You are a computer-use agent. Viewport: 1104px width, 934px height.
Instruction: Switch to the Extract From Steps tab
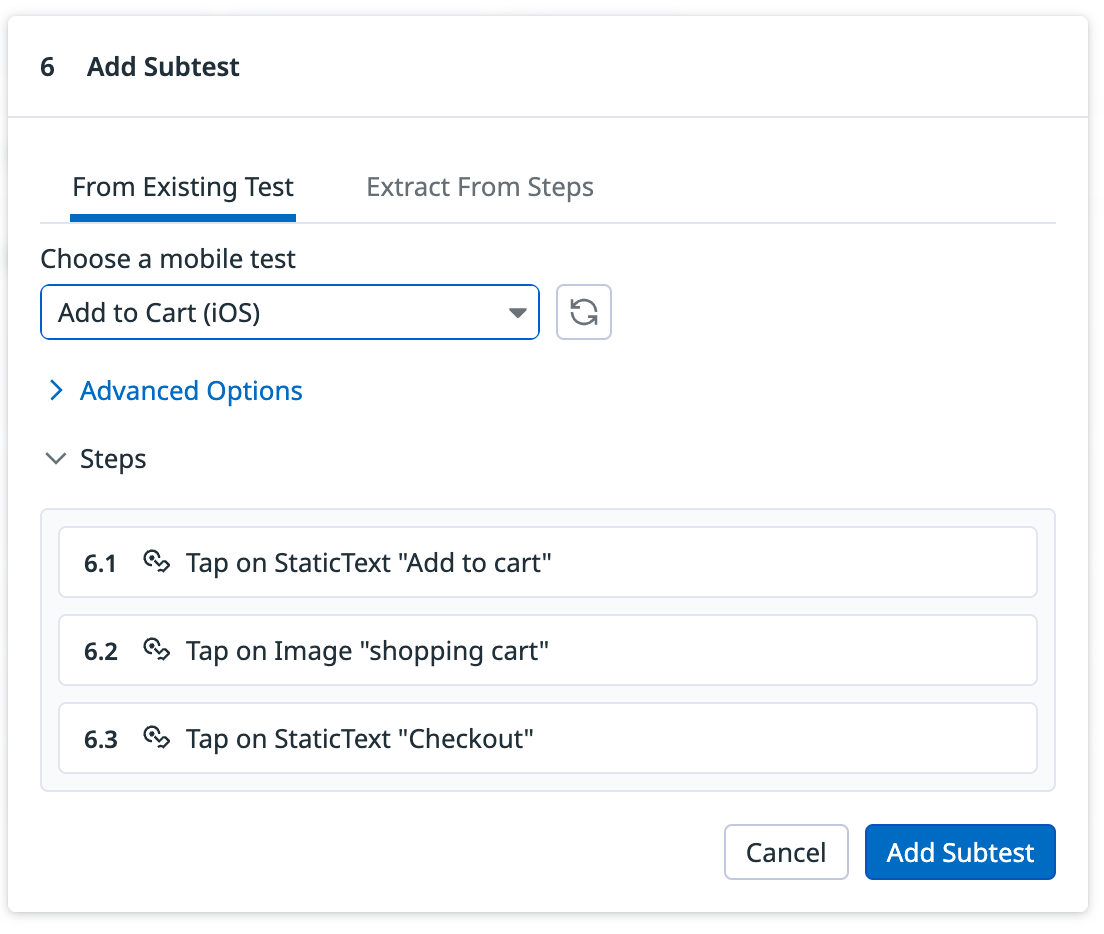tap(480, 187)
